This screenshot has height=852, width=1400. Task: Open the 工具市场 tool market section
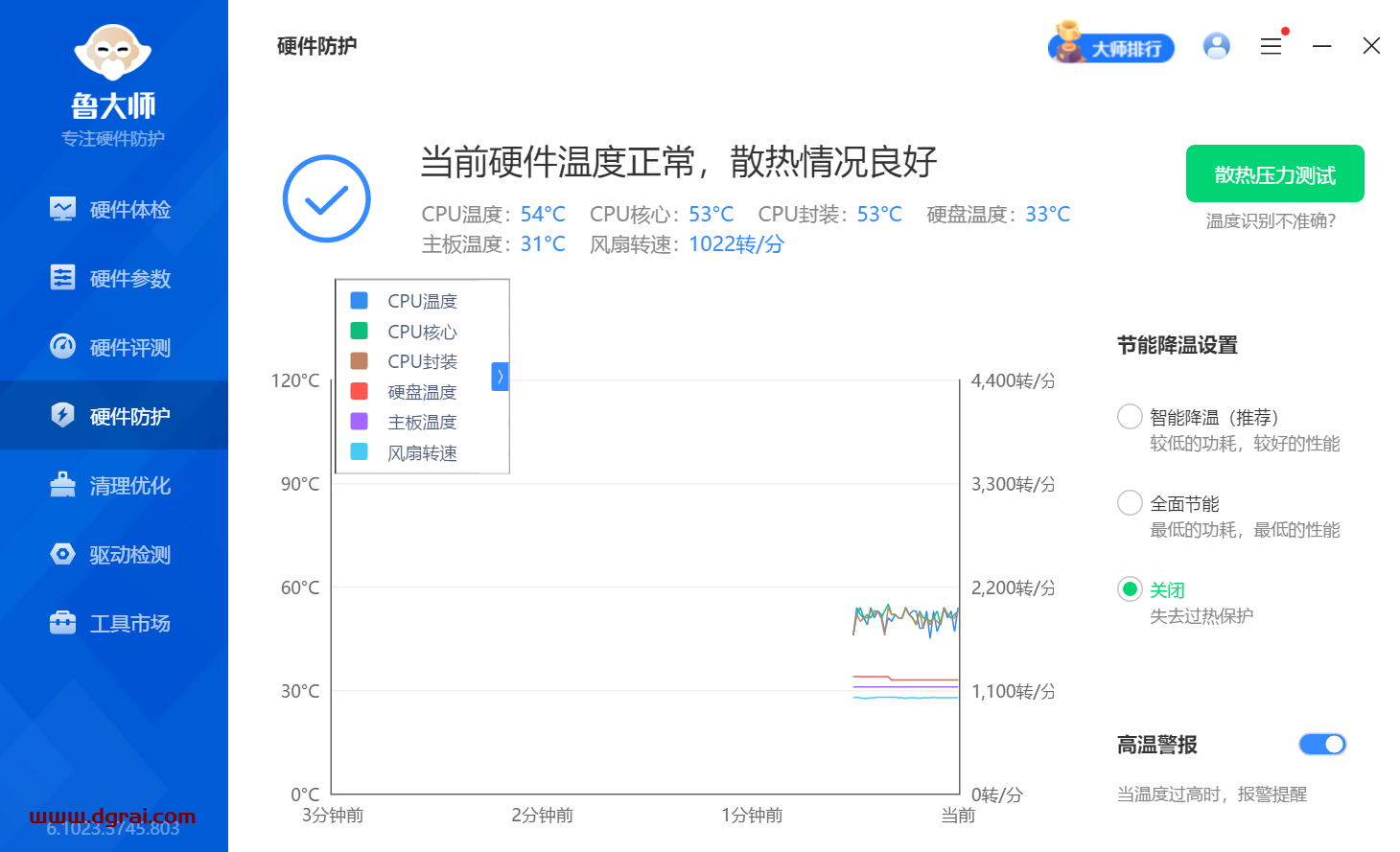point(113,623)
